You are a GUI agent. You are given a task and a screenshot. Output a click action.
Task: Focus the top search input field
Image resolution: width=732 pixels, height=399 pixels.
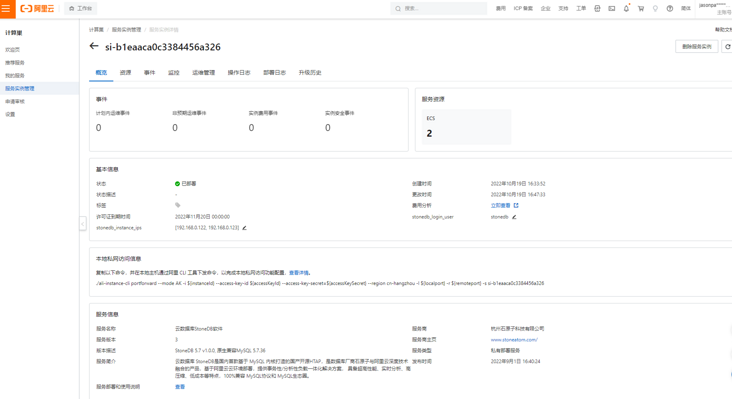pyautogui.click(x=438, y=8)
